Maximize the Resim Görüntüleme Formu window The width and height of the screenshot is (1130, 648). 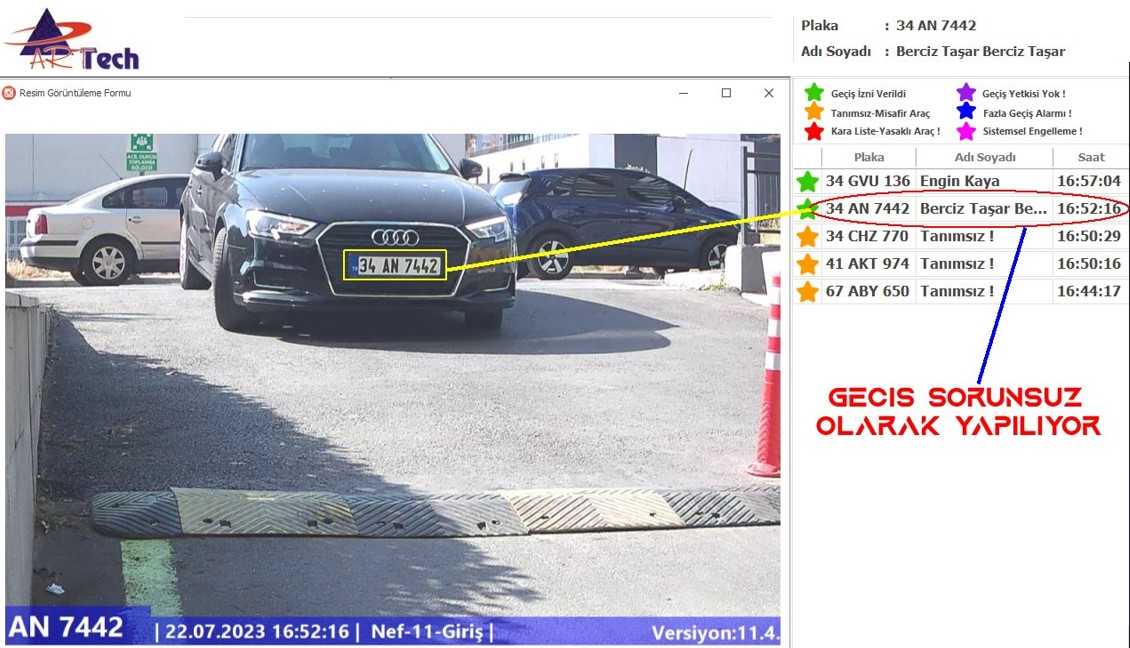[726, 93]
